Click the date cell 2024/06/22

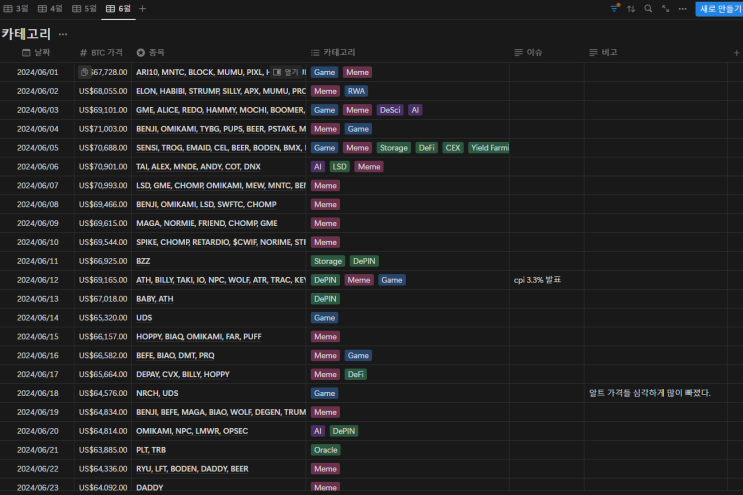click(x=38, y=469)
